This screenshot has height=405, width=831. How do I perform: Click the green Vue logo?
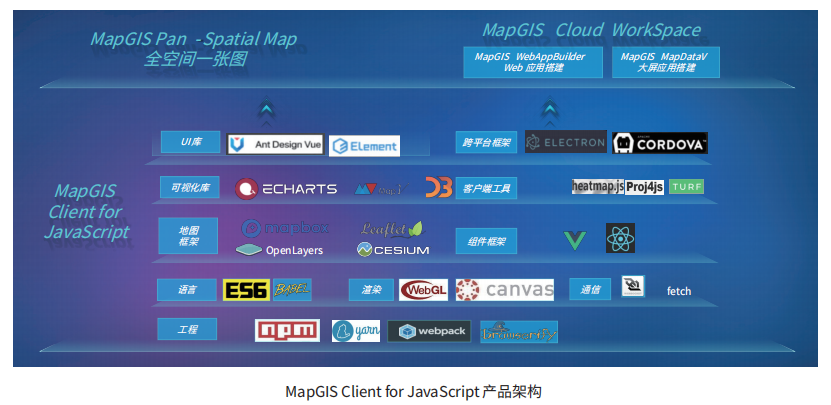[575, 240]
